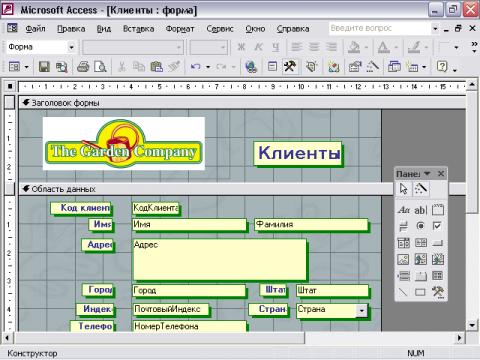Image resolution: width=480 pixels, height=360 pixels.
Task: Select the Rectangle tool in toolbox
Action: [420, 292]
